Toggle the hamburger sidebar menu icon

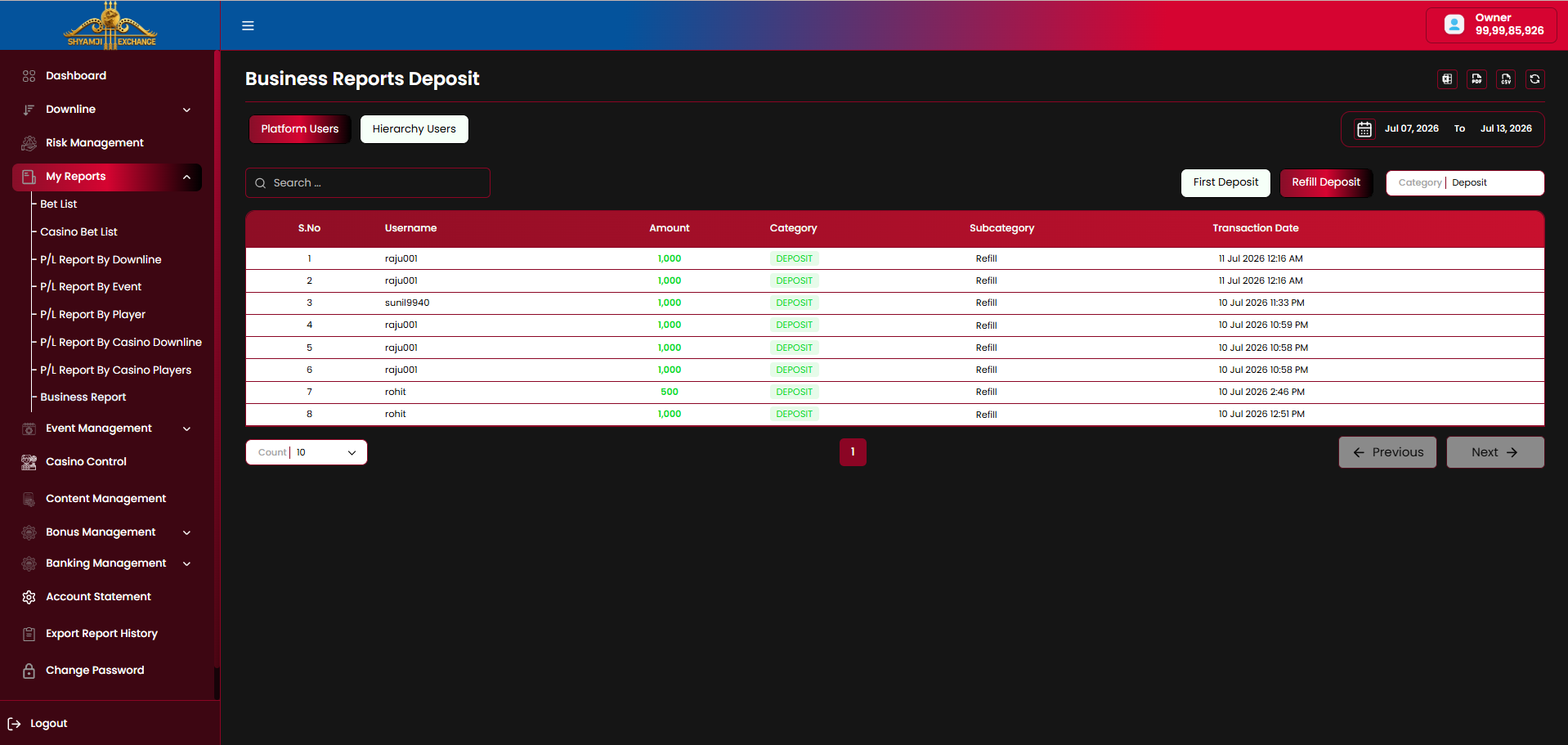click(248, 25)
